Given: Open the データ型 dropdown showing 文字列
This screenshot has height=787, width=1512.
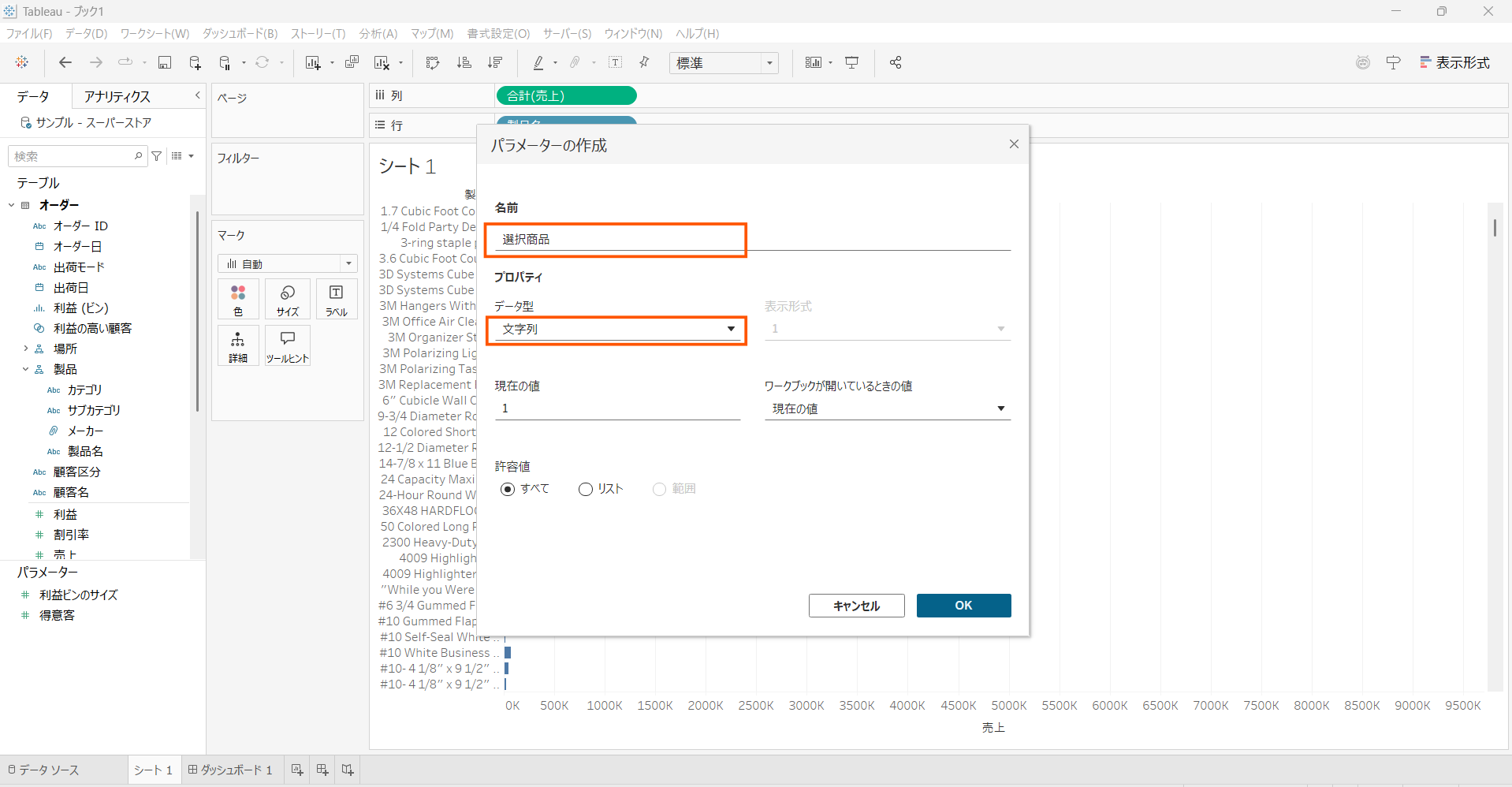Looking at the screenshot, I should coord(616,330).
